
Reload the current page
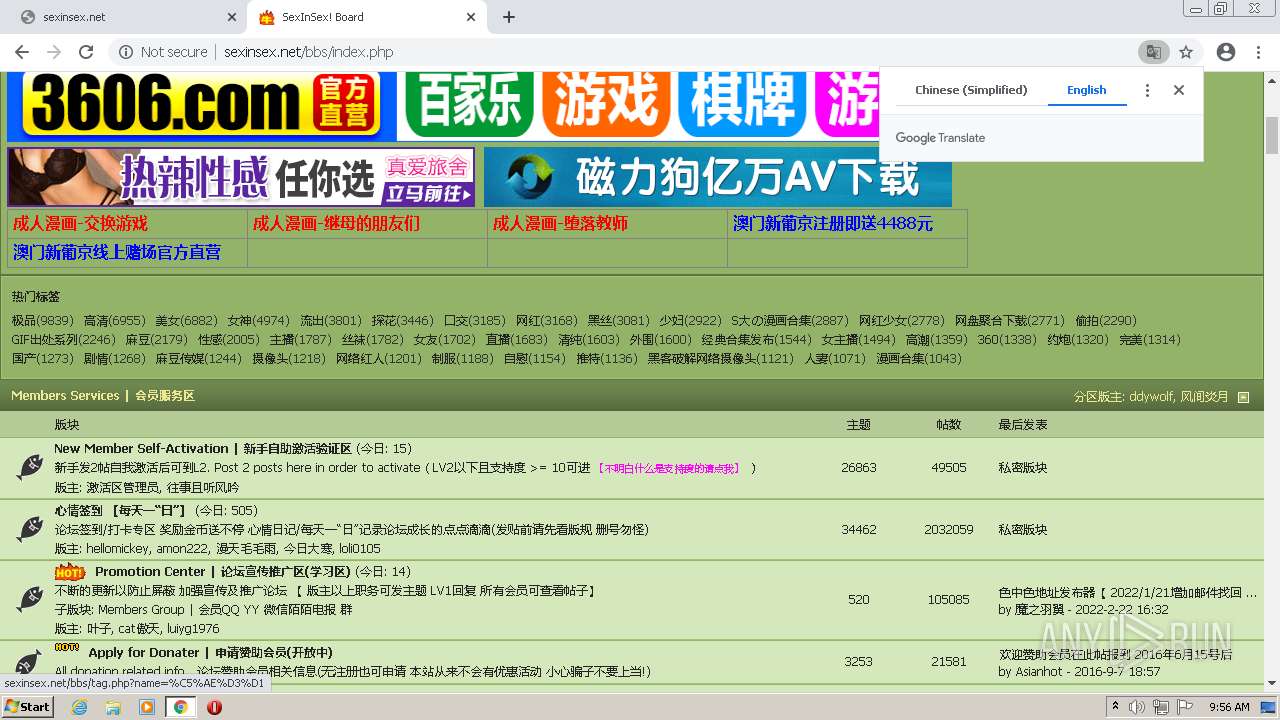[x=86, y=52]
